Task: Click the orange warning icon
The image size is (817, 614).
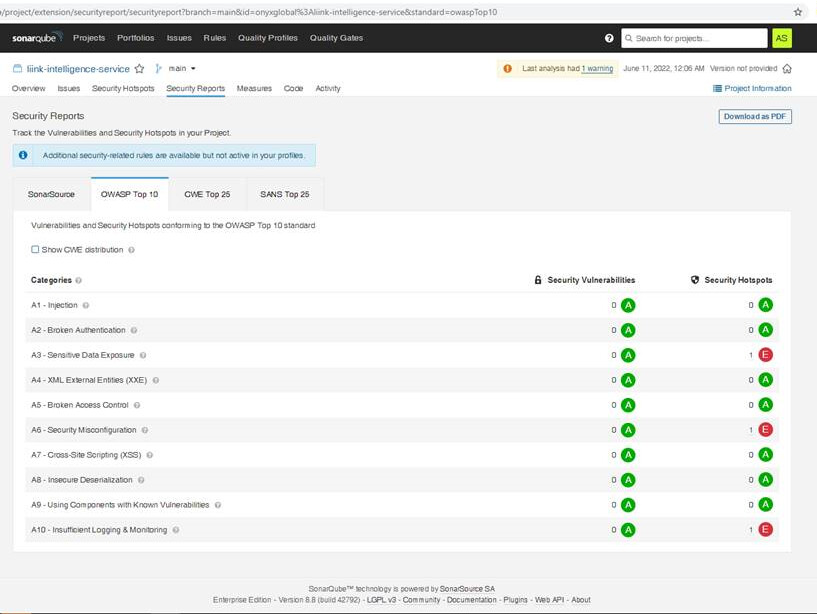Action: click(507, 68)
